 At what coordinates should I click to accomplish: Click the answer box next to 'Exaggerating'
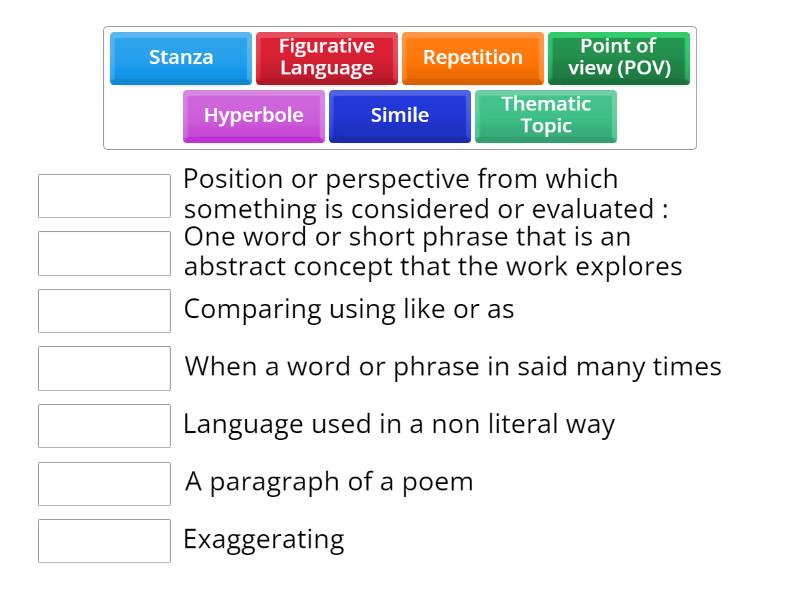(x=104, y=541)
